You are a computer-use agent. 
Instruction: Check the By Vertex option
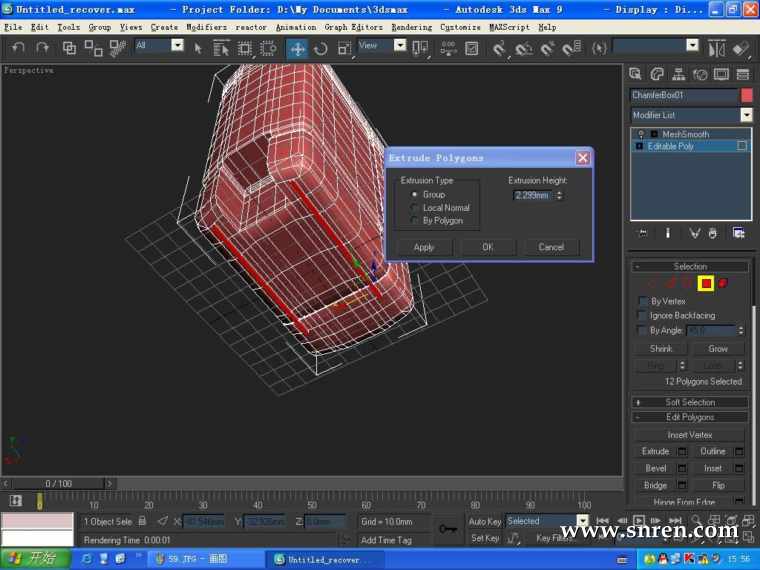pos(642,301)
